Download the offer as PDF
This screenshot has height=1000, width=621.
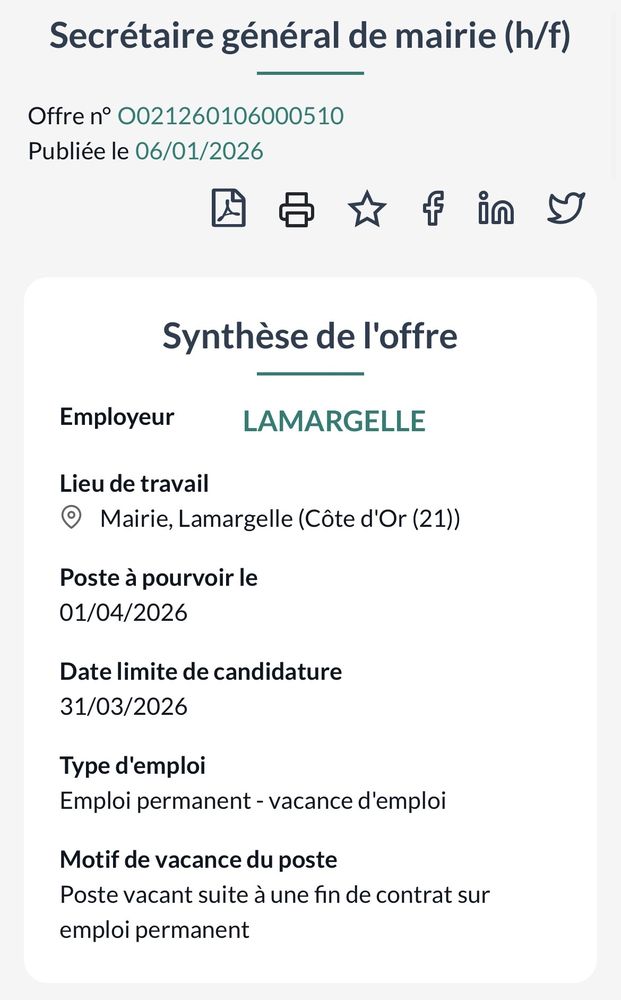(229, 209)
